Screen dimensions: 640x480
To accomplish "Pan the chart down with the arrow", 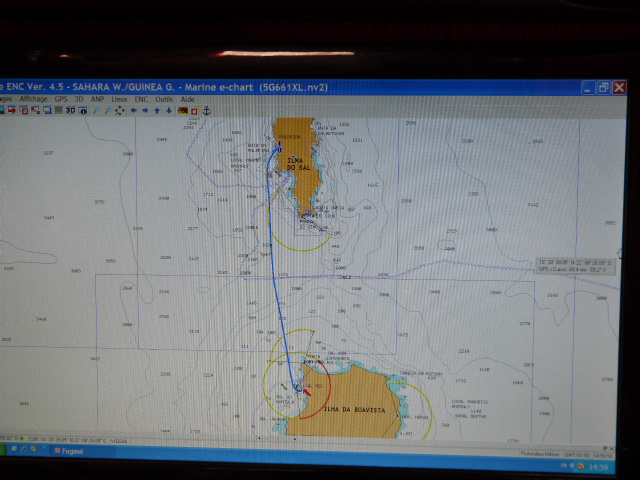I will 169,111.
